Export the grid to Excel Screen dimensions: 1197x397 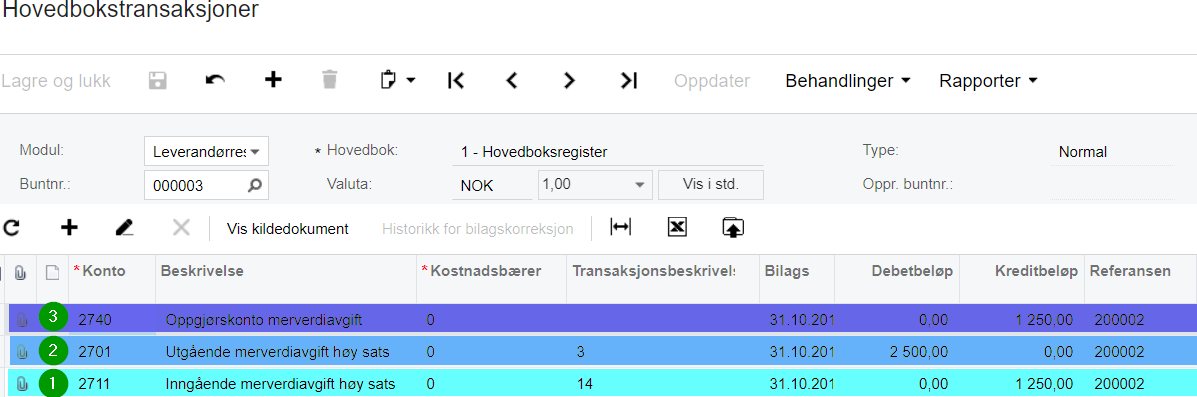click(676, 228)
